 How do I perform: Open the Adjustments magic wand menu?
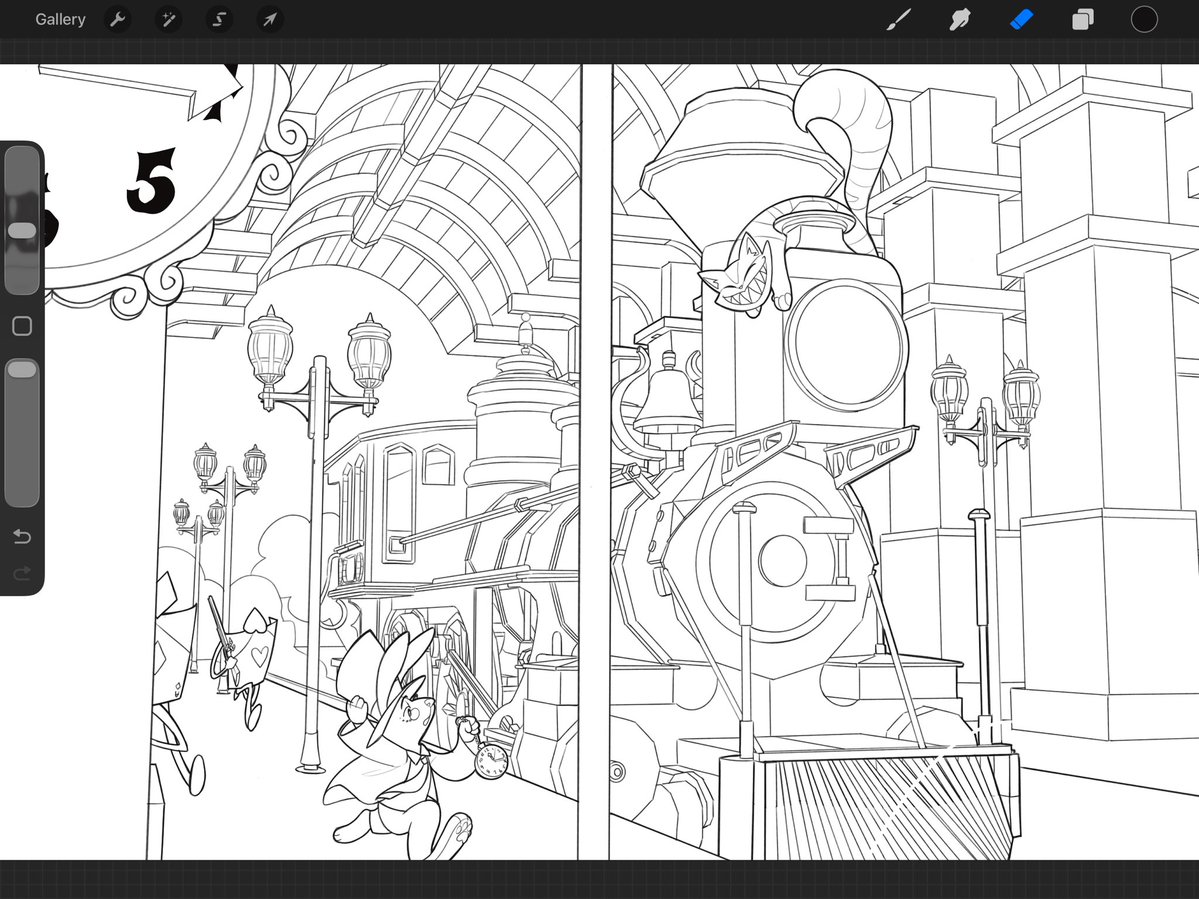pyautogui.click(x=168, y=19)
